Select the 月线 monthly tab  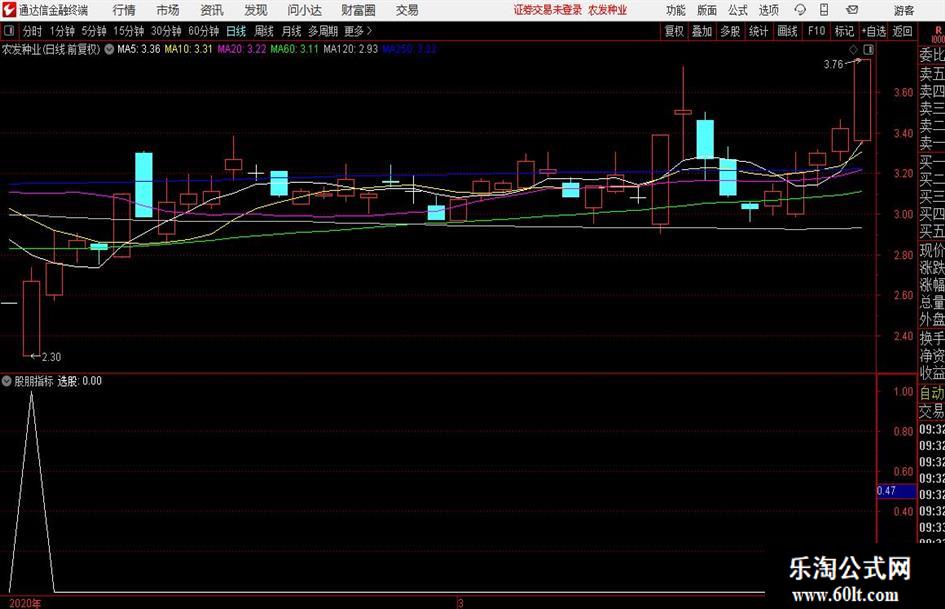[x=291, y=31]
